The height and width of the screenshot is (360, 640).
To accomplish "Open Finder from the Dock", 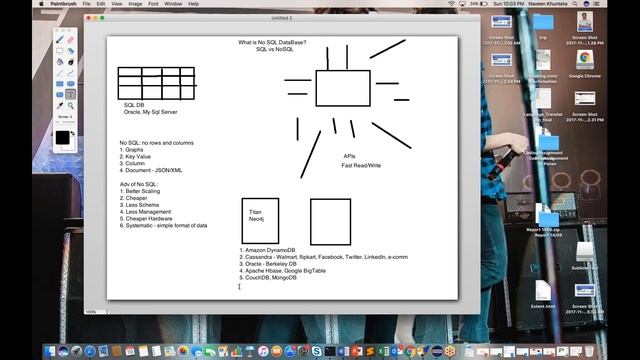I will 49,351.
